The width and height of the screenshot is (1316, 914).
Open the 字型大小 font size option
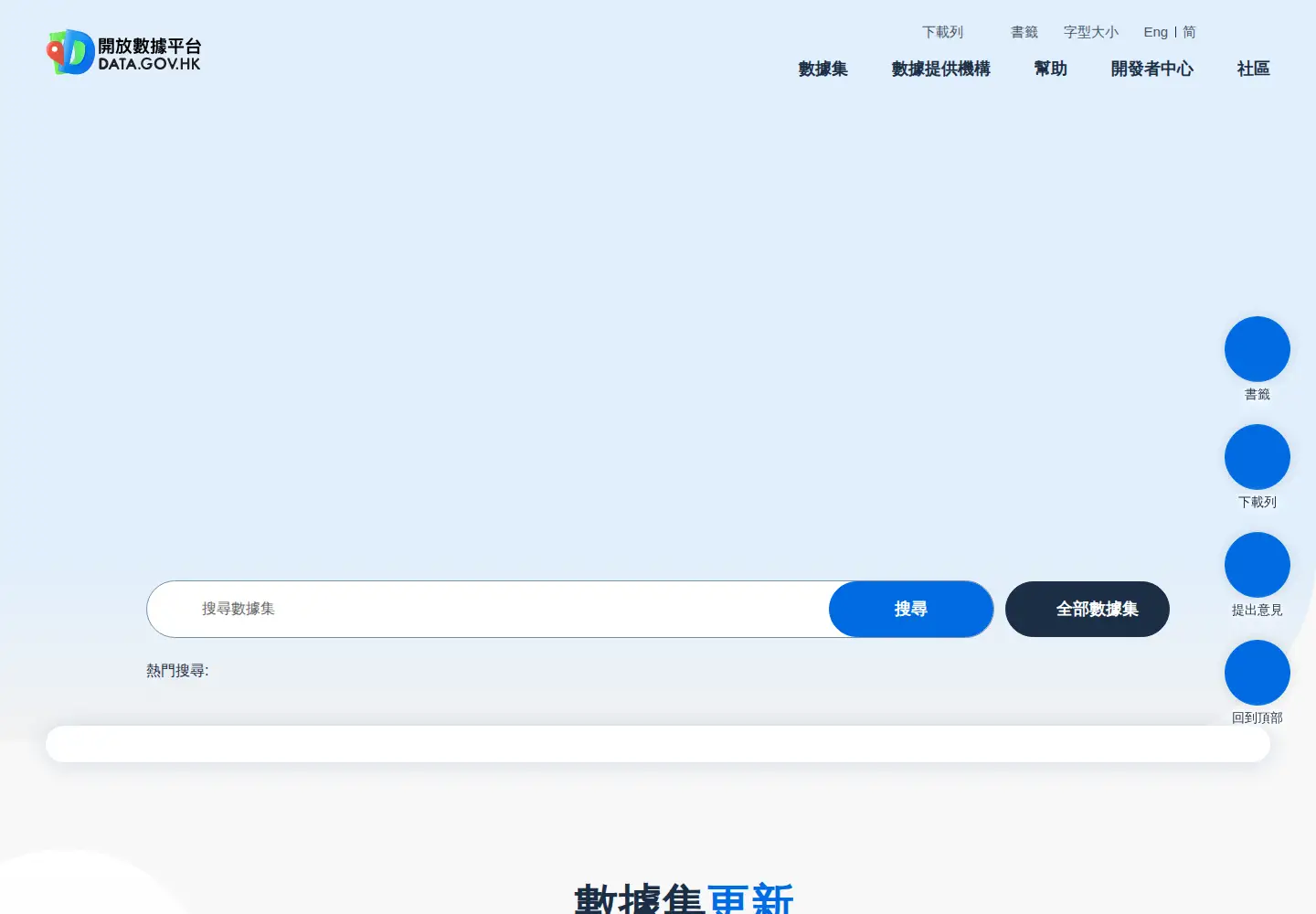coord(1090,32)
